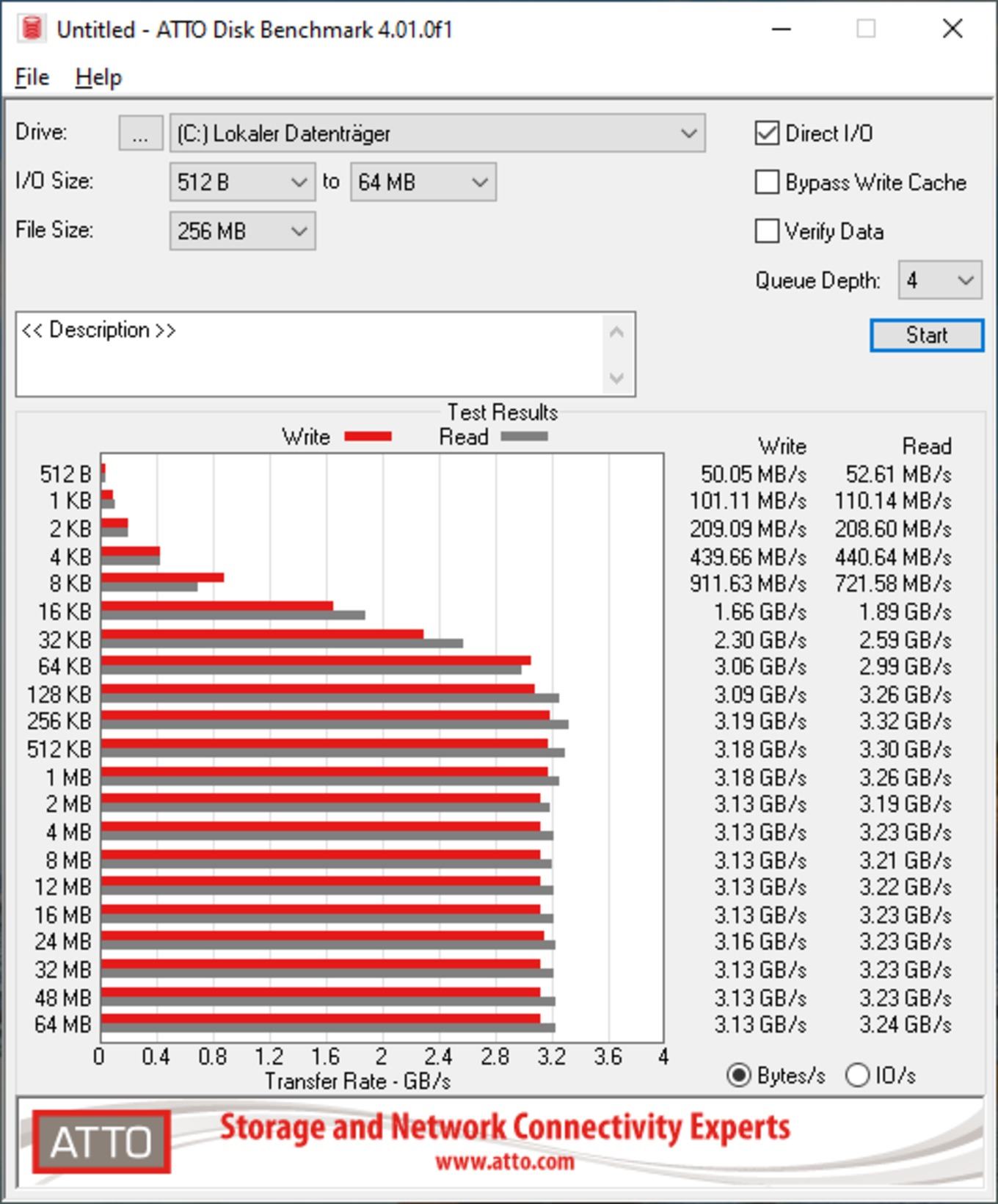The width and height of the screenshot is (998, 1204).
Task: Open the Queue Depth dropdown
Action: (940, 280)
